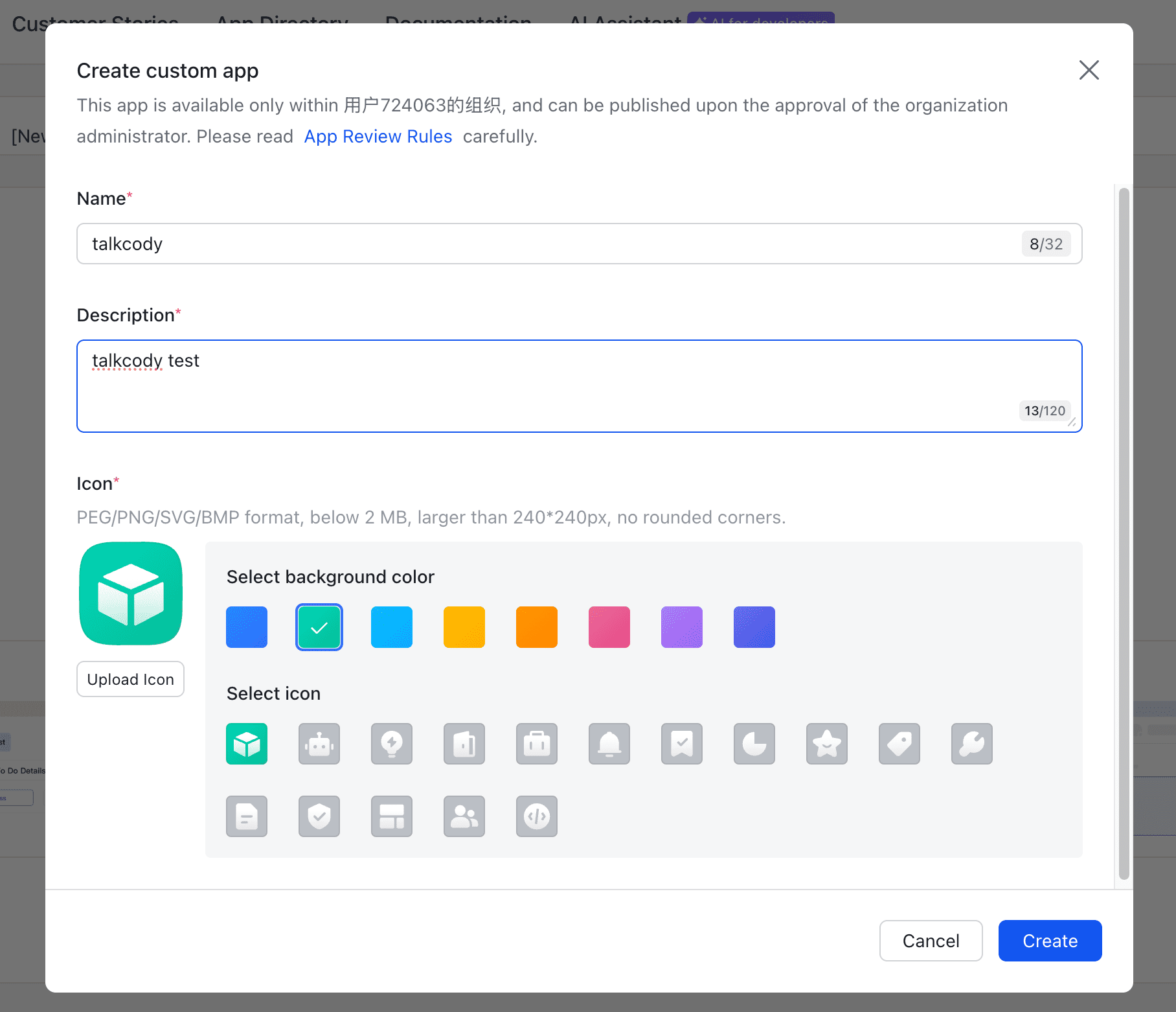
Task: Focus the Name input field
Action: (550, 244)
